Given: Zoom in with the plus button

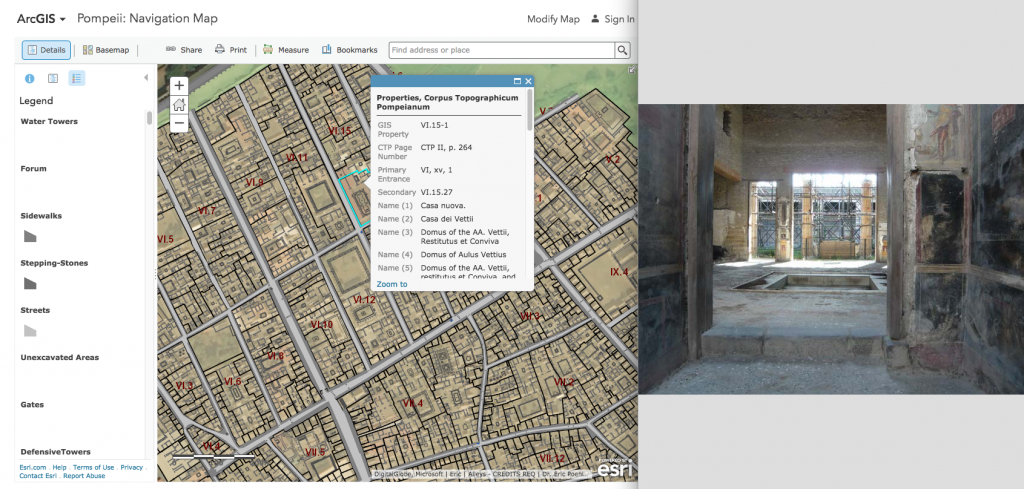Looking at the screenshot, I should (179, 86).
